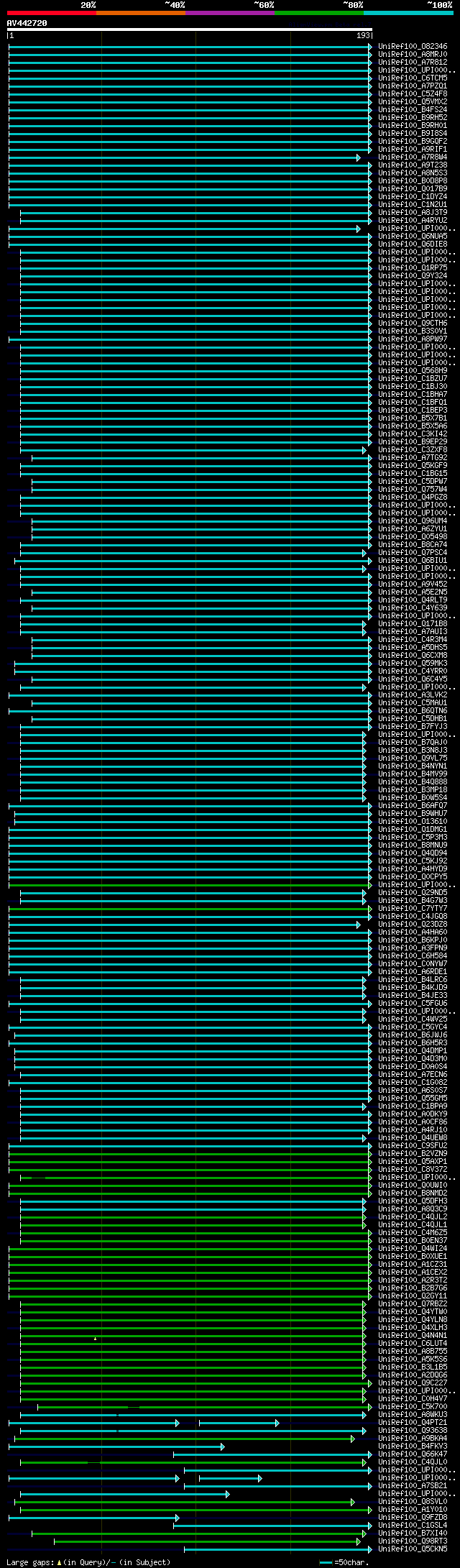
Task: Open hit UniRef100_C5Z4F8
Action: [413, 93]
